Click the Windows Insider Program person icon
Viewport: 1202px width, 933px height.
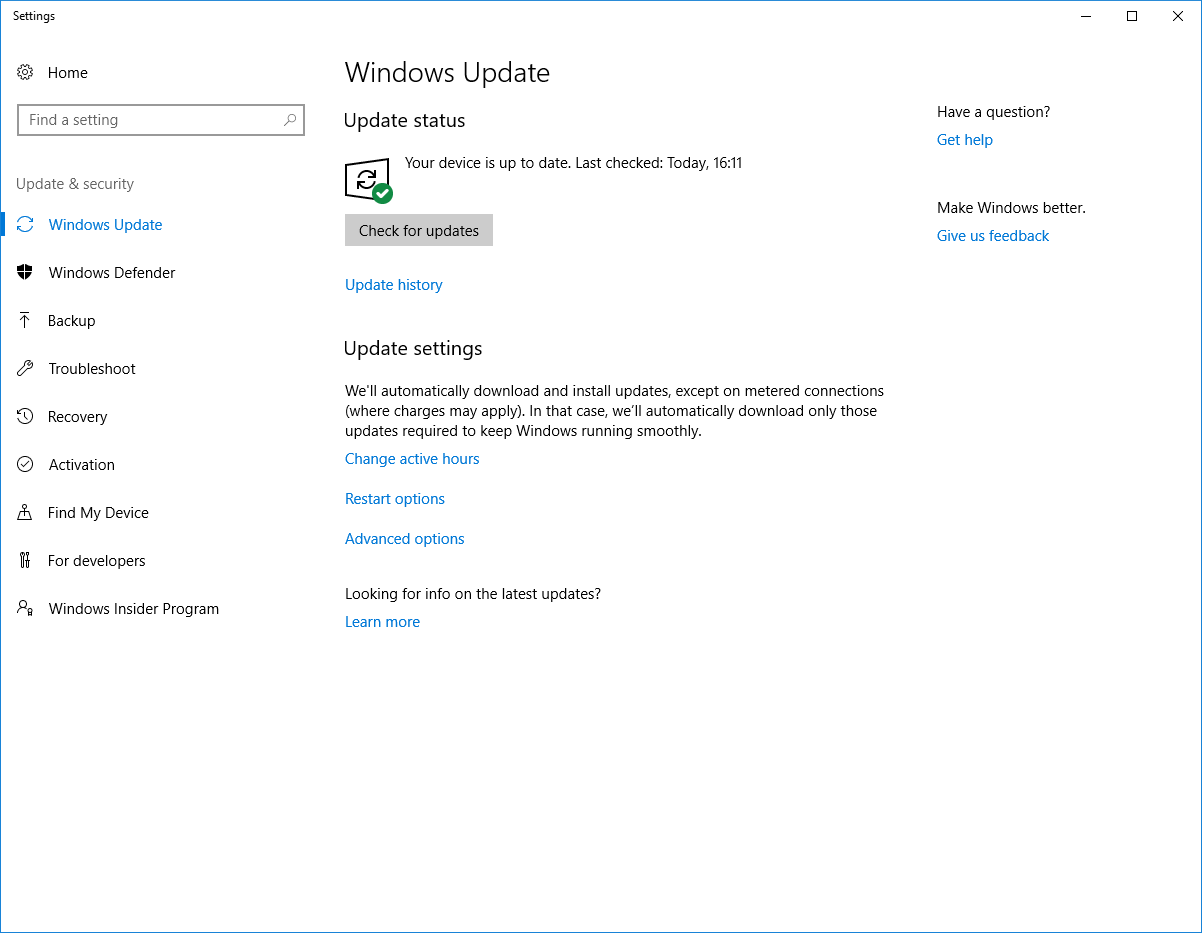click(25, 608)
